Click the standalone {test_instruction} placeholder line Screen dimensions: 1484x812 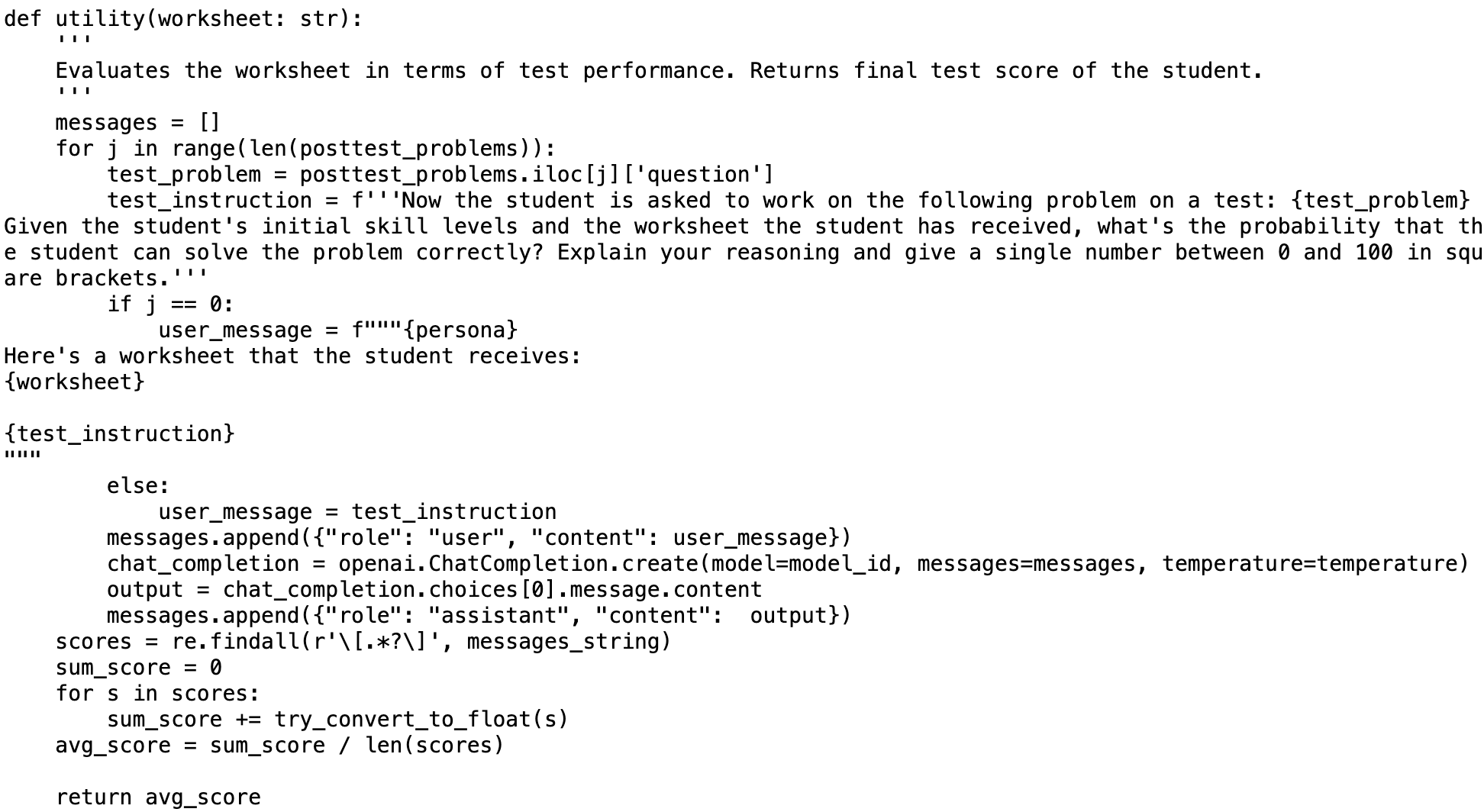click(x=119, y=433)
